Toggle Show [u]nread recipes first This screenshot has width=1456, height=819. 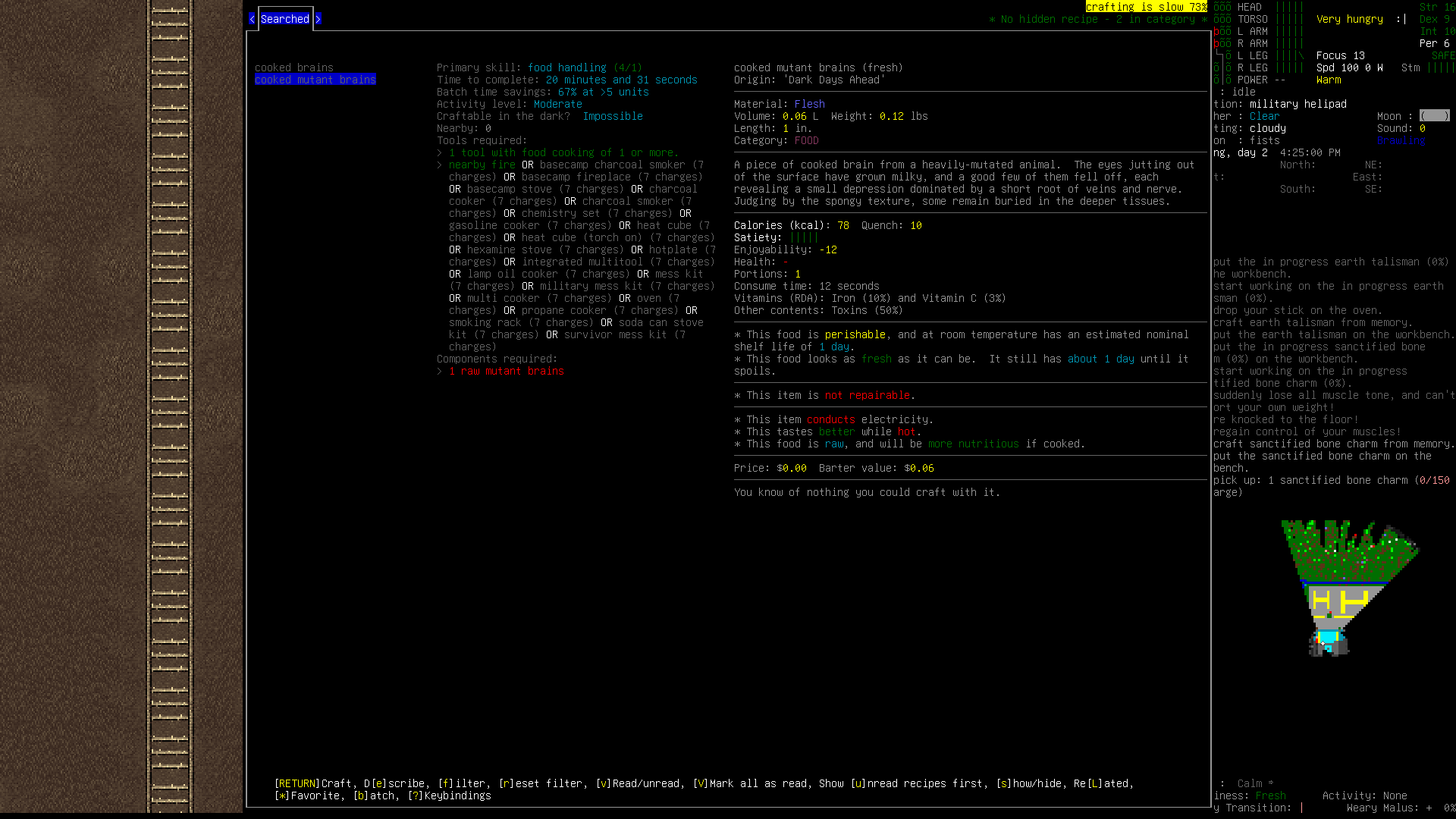(901, 783)
